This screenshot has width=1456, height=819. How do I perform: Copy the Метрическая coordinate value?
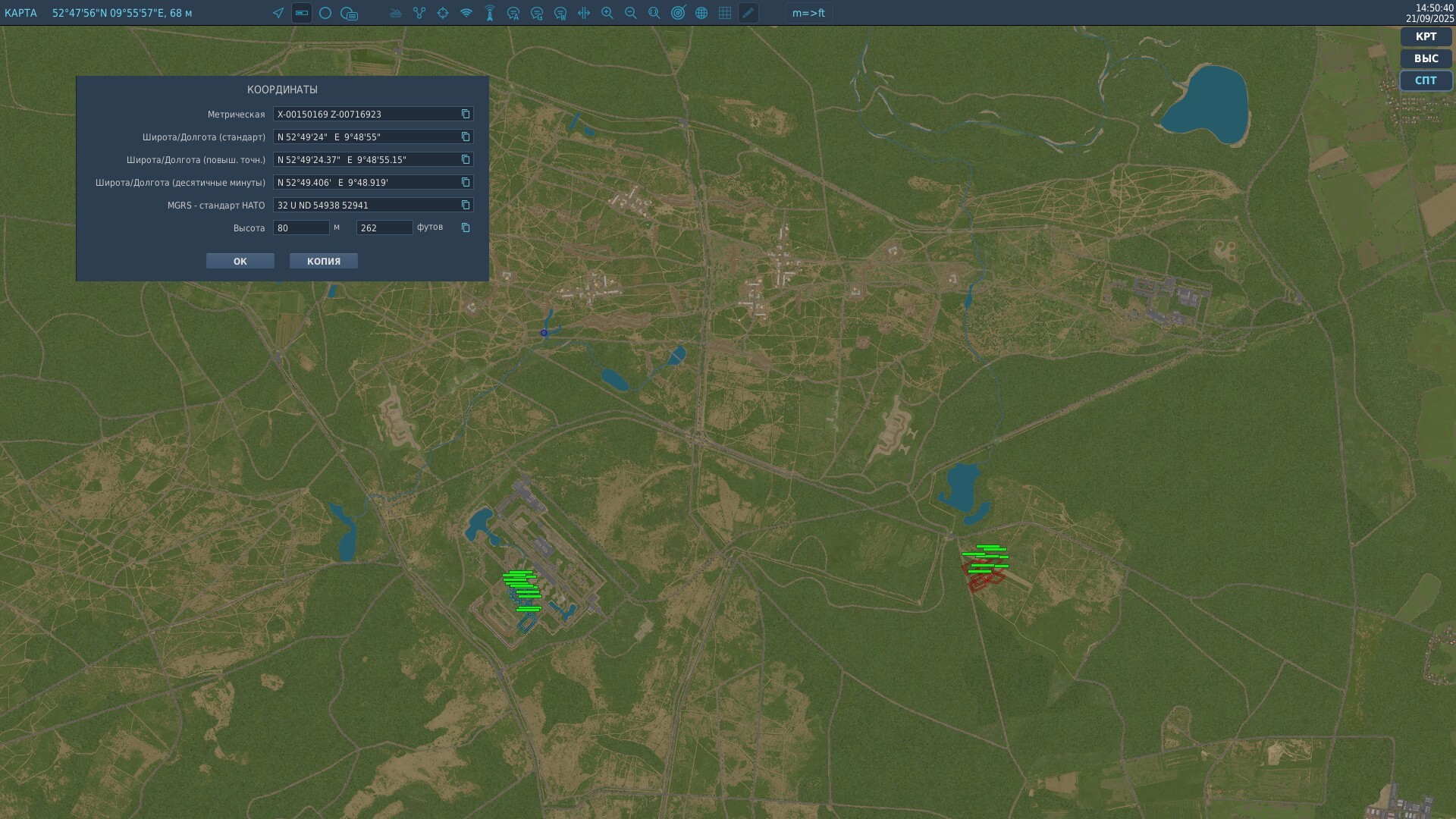[466, 114]
